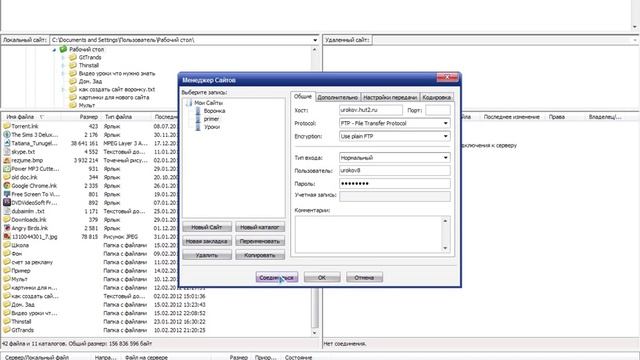Viewport: 640px width, 360px height.
Task: Sort remote list by Последнее изменение column
Action: tap(511, 117)
